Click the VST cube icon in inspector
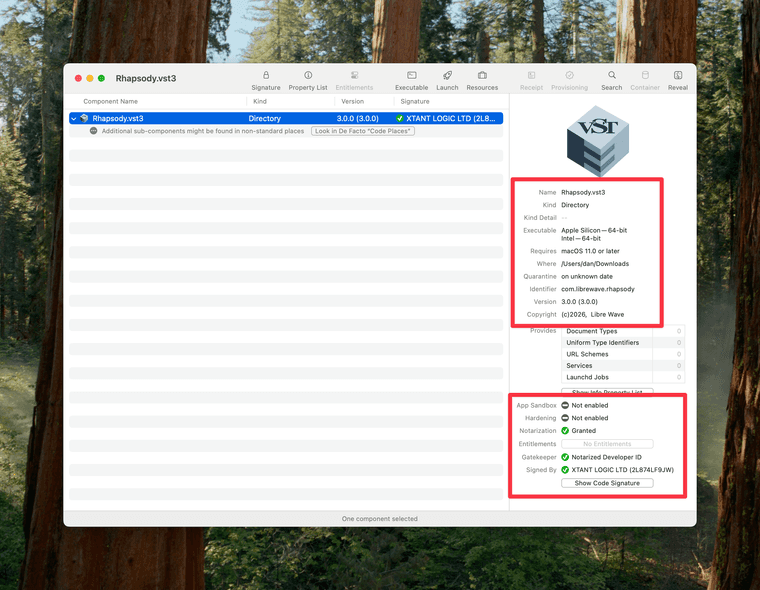Image resolution: width=760 pixels, height=590 pixels. [x=598, y=141]
